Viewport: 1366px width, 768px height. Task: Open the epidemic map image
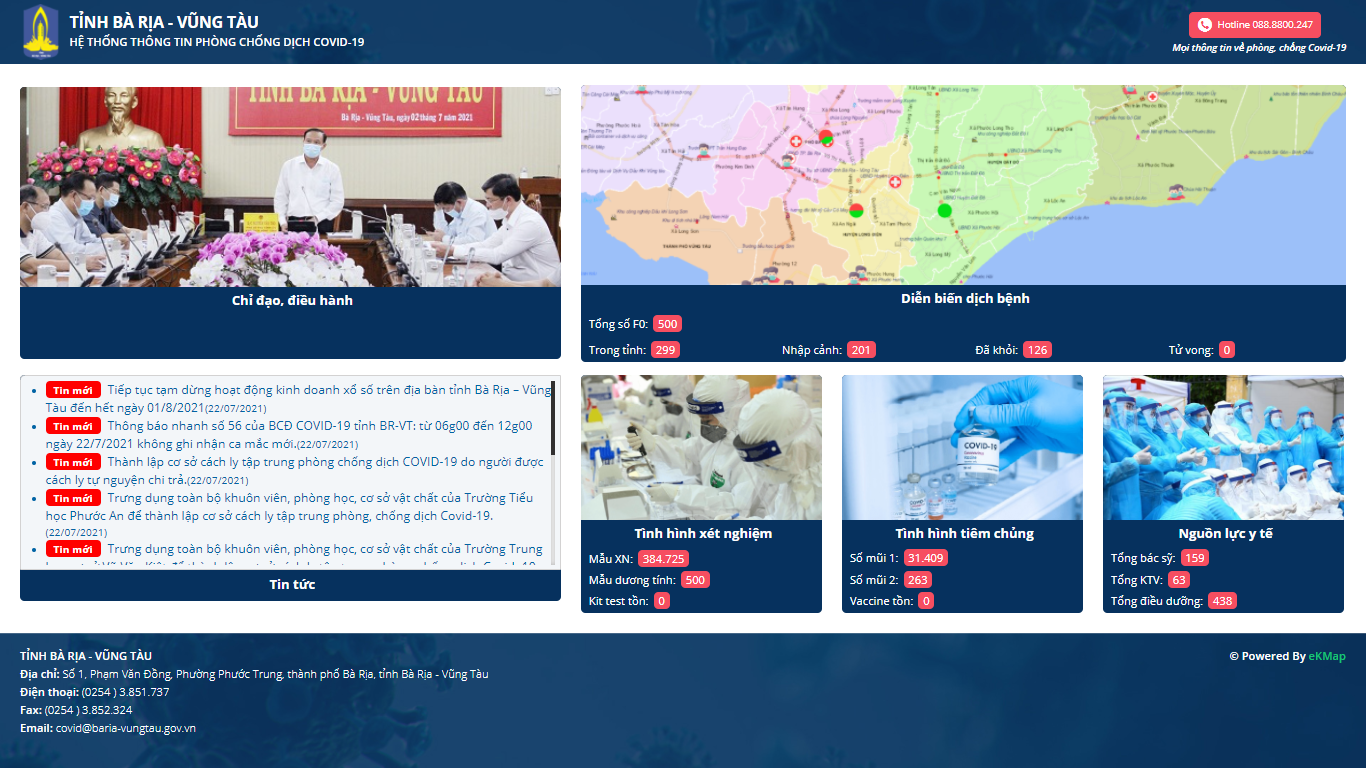(963, 185)
